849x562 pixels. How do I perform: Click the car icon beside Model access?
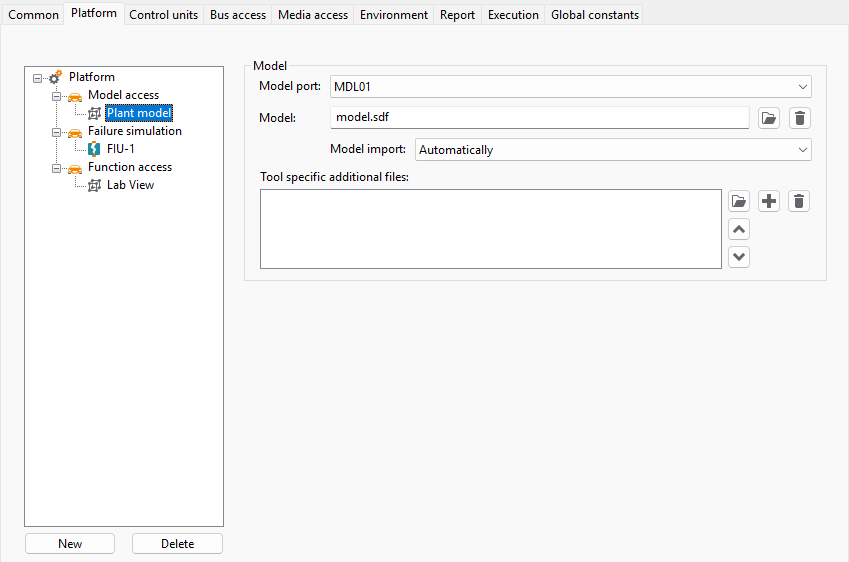[x=75, y=96]
